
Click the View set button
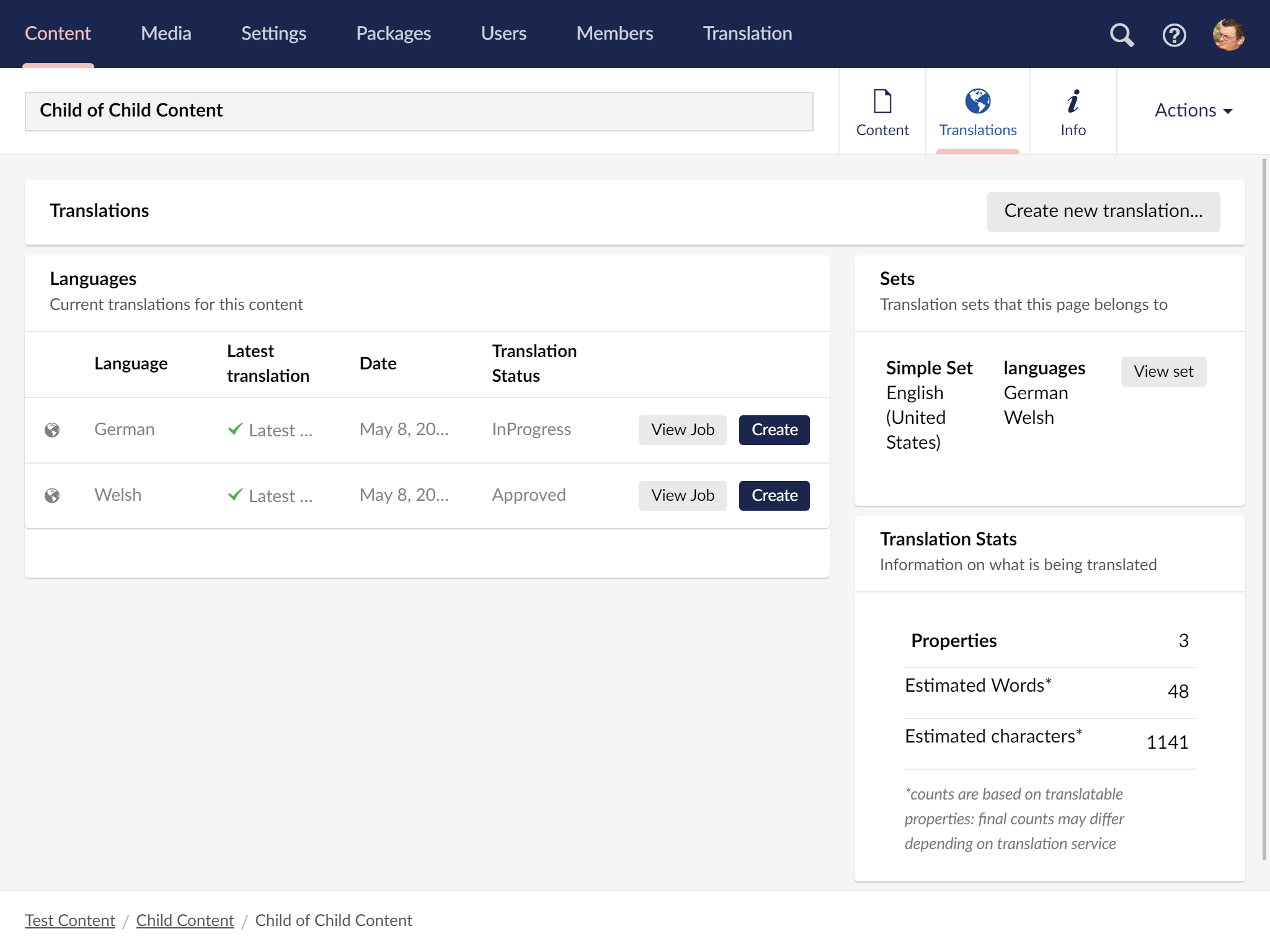pos(1163,372)
